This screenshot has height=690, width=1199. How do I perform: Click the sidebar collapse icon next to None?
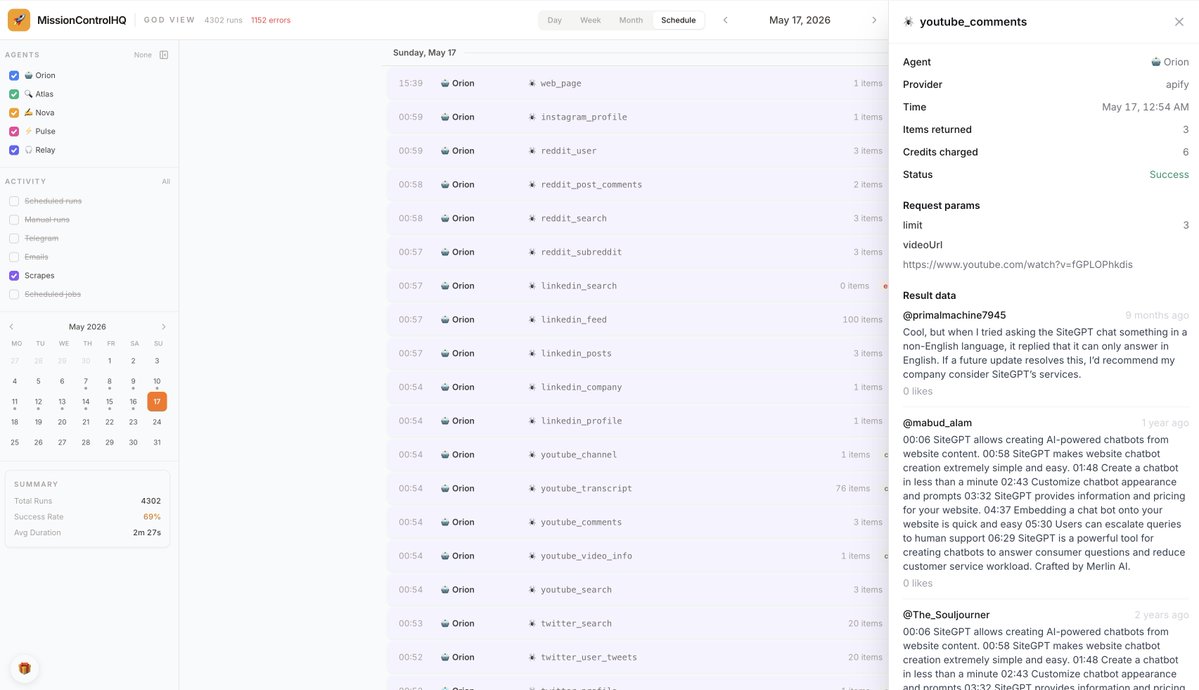164,55
